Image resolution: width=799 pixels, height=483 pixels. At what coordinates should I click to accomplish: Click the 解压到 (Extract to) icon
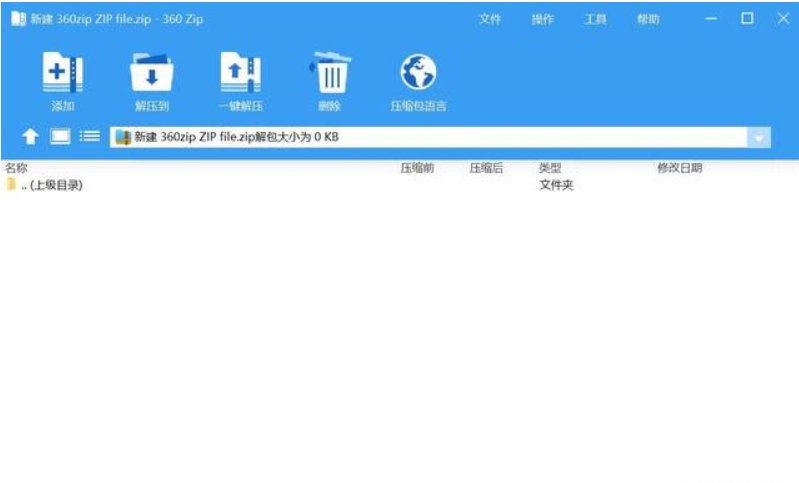[x=152, y=75]
